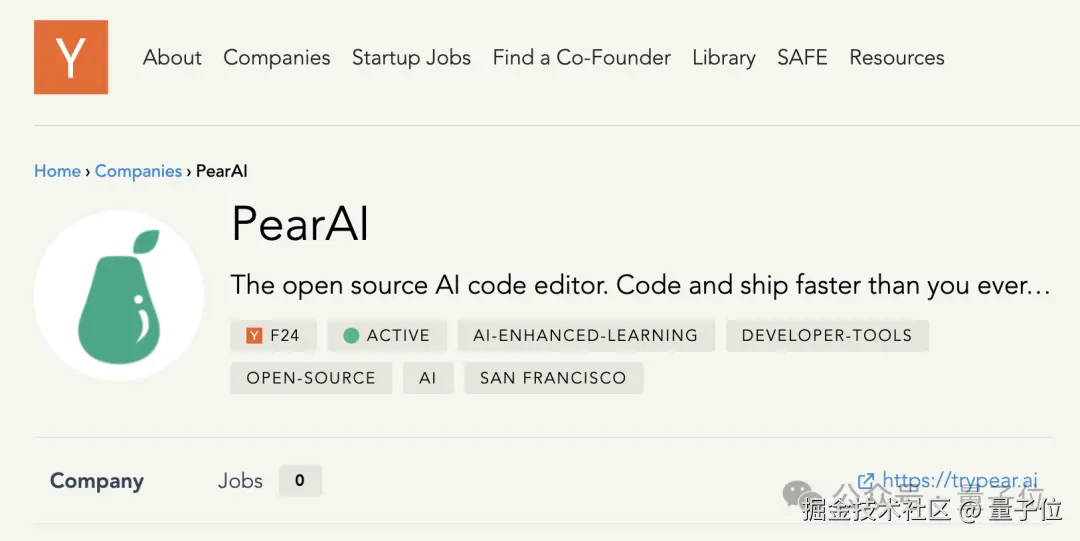Click the Companies breadcrumb link
Image resolution: width=1080 pixels, height=541 pixels.
click(x=138, y=171)
